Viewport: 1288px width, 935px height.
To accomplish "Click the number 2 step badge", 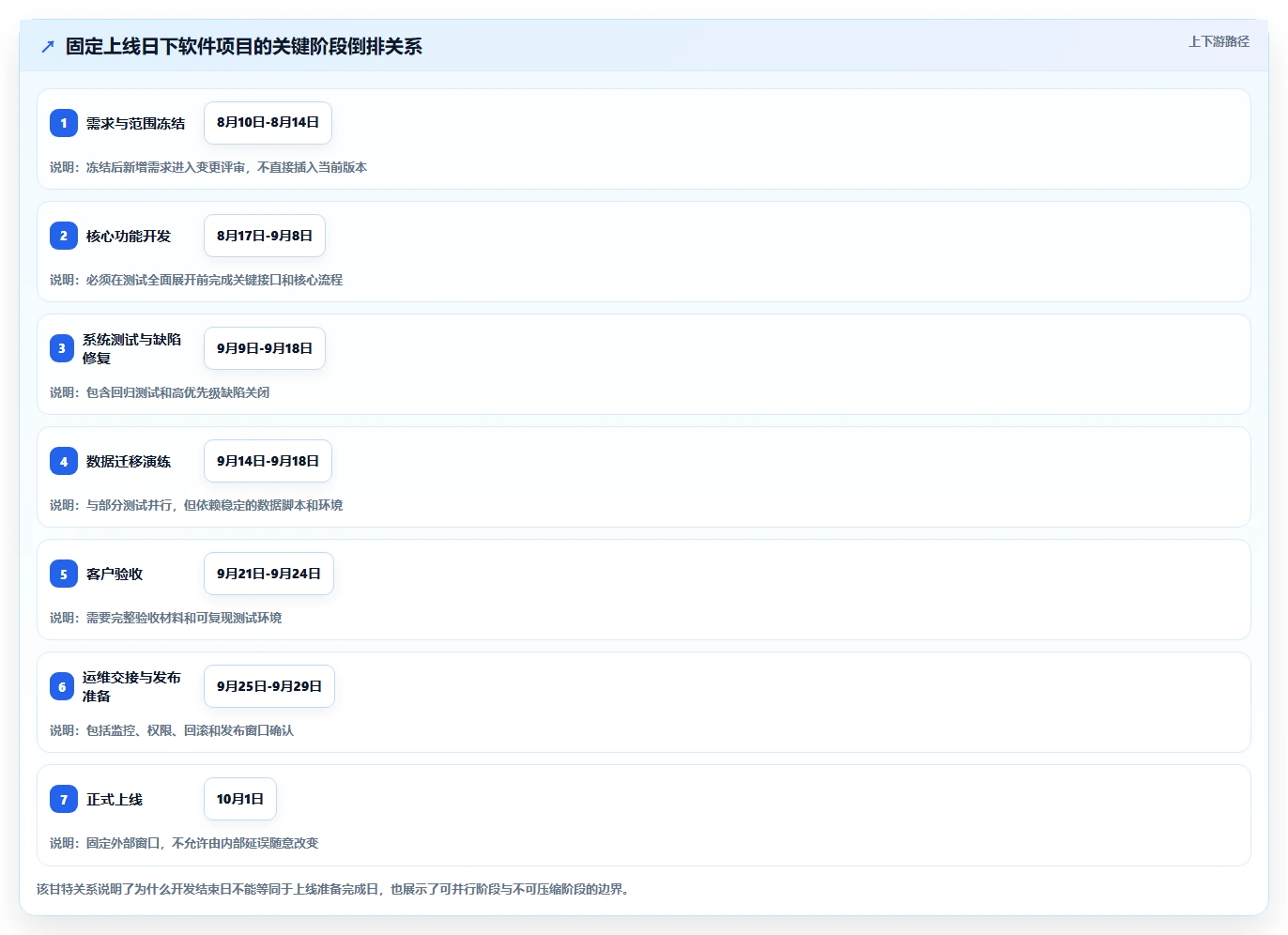I will [64, 236].
